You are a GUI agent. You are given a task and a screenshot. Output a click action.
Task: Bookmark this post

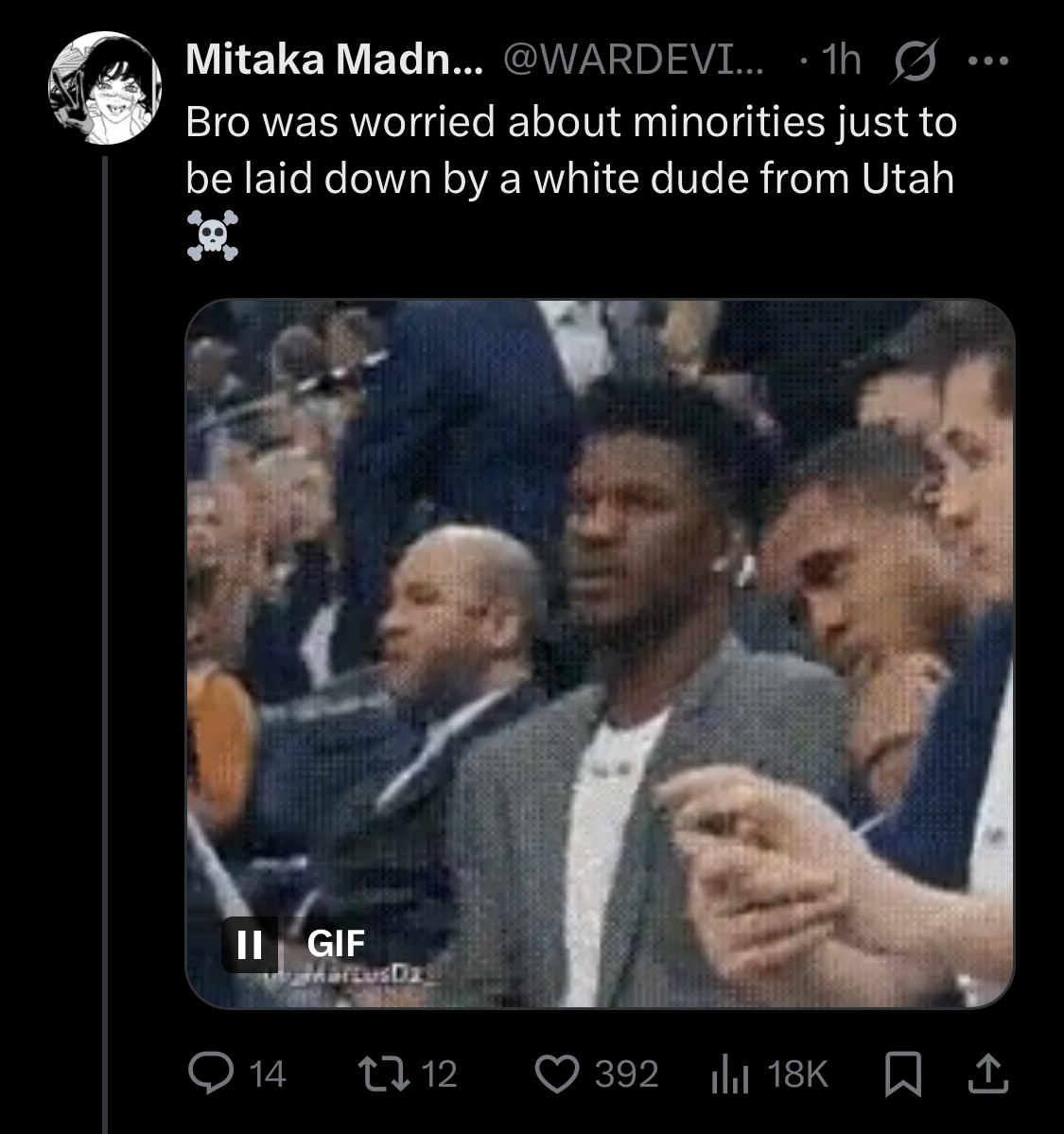(903, 1074)
